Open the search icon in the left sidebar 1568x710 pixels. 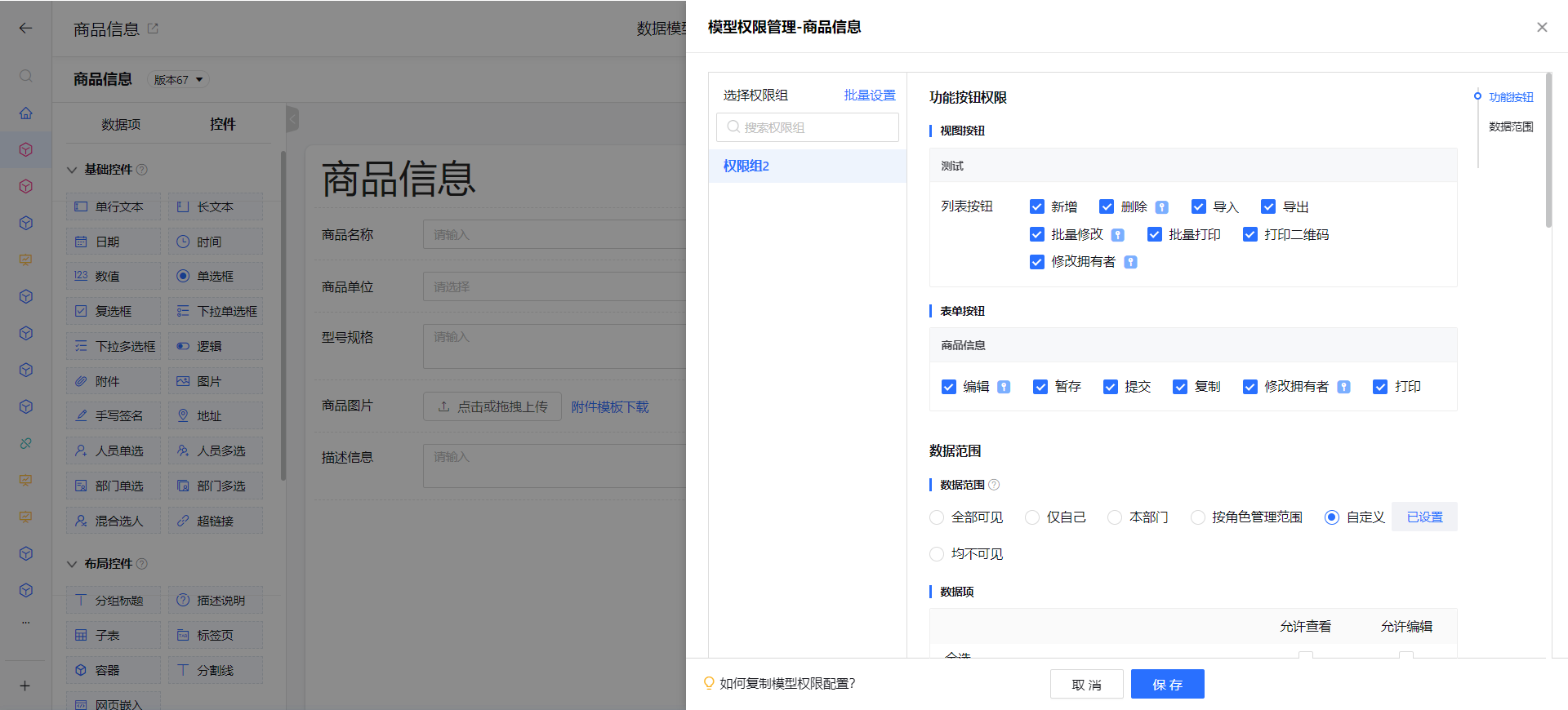click(x=26, y=76)
